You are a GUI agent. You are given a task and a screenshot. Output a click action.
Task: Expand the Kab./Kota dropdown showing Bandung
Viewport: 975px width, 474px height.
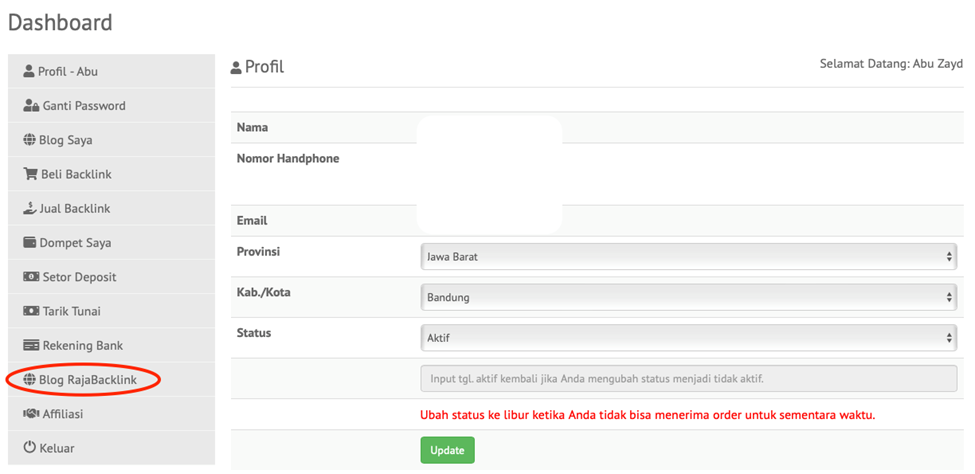689,297
